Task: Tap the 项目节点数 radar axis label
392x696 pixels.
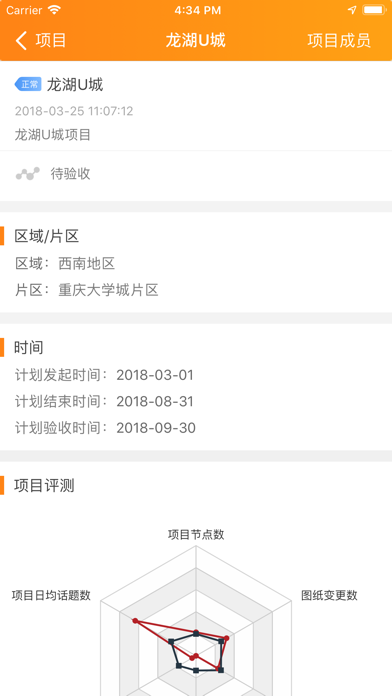Action: [196, 534]
